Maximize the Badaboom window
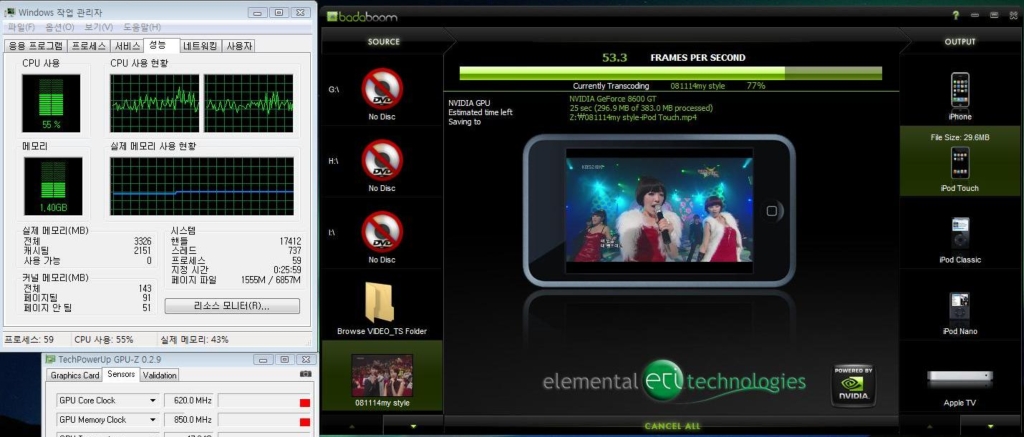Image resolution: width=1024 pixels, height=437 pixels. (x=994, y=15)
